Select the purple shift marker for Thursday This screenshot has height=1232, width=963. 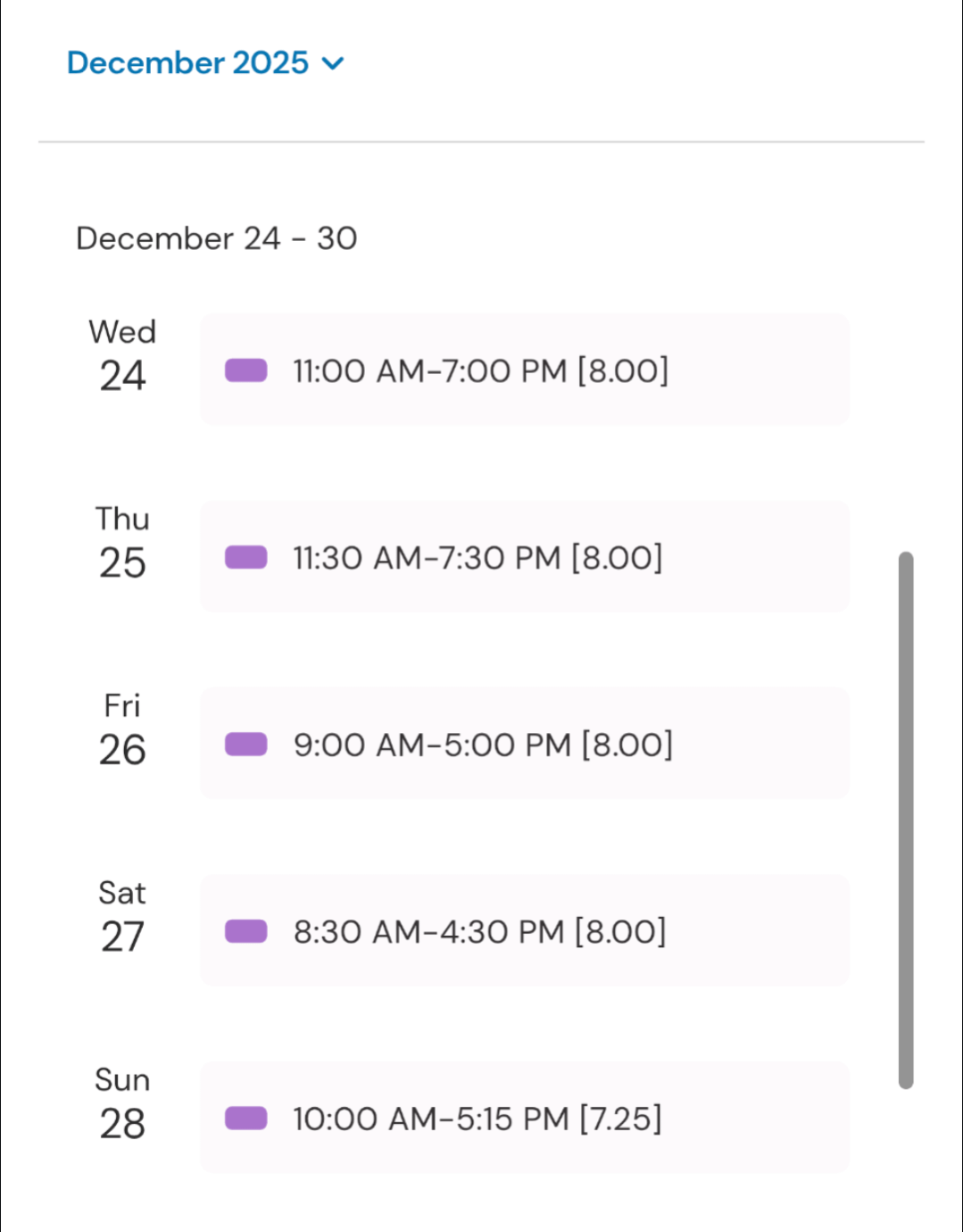245,557
